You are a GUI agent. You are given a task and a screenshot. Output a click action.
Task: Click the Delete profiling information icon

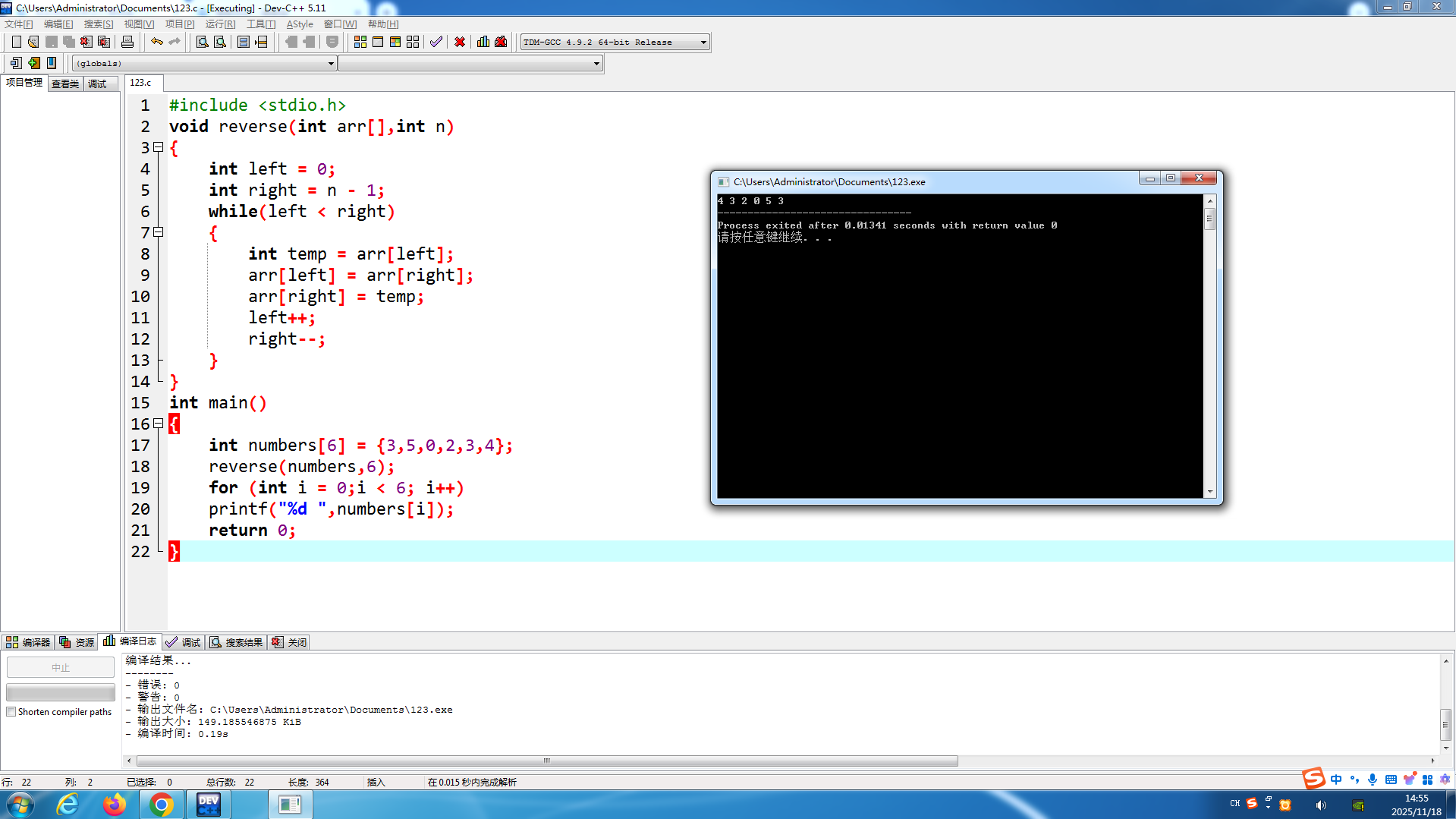coord(501,42)
